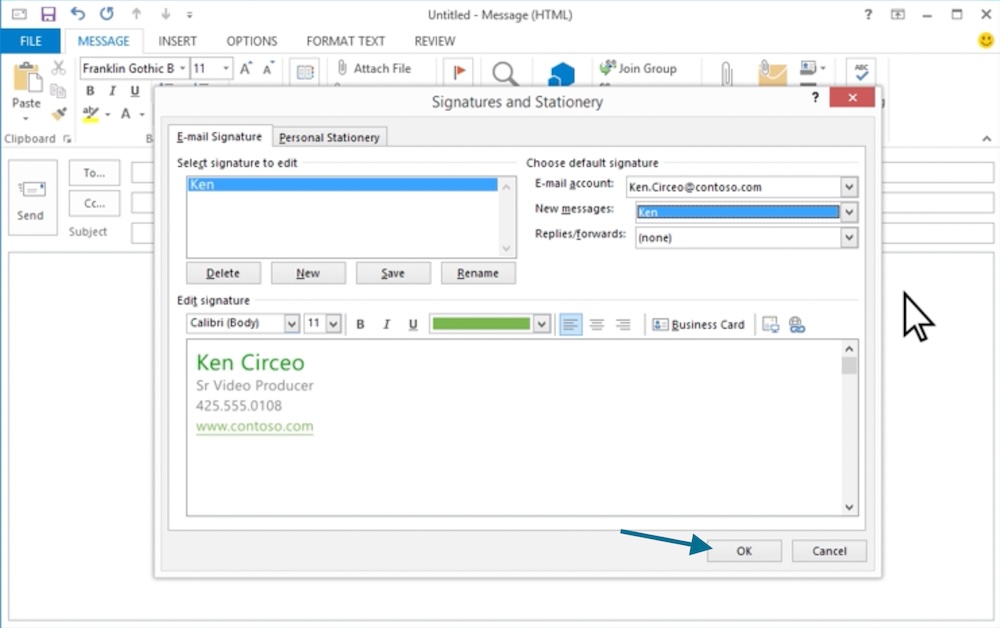Open the signature font color picker
1000x628 pixels.
click(541, 323)
